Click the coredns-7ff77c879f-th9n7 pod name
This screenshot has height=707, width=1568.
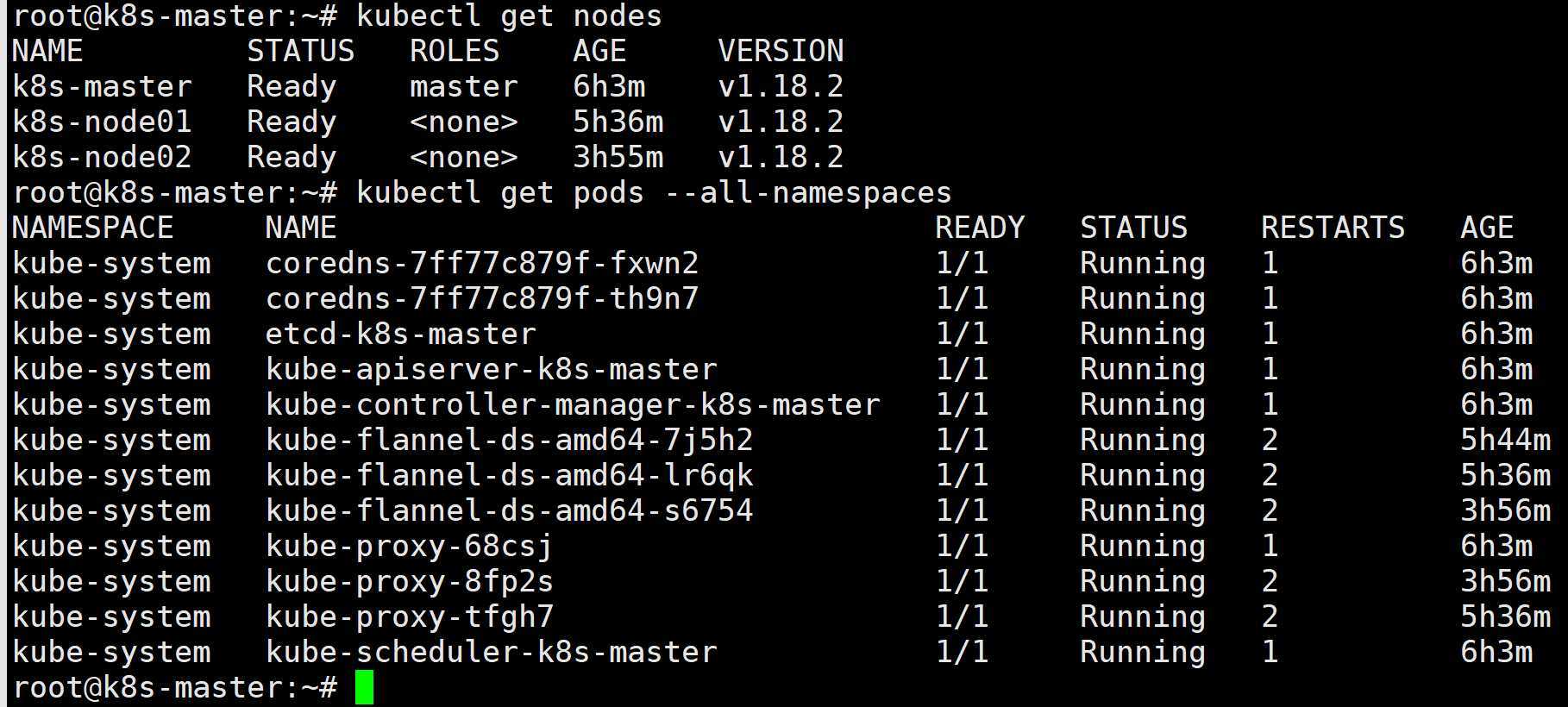coord(482,298)
